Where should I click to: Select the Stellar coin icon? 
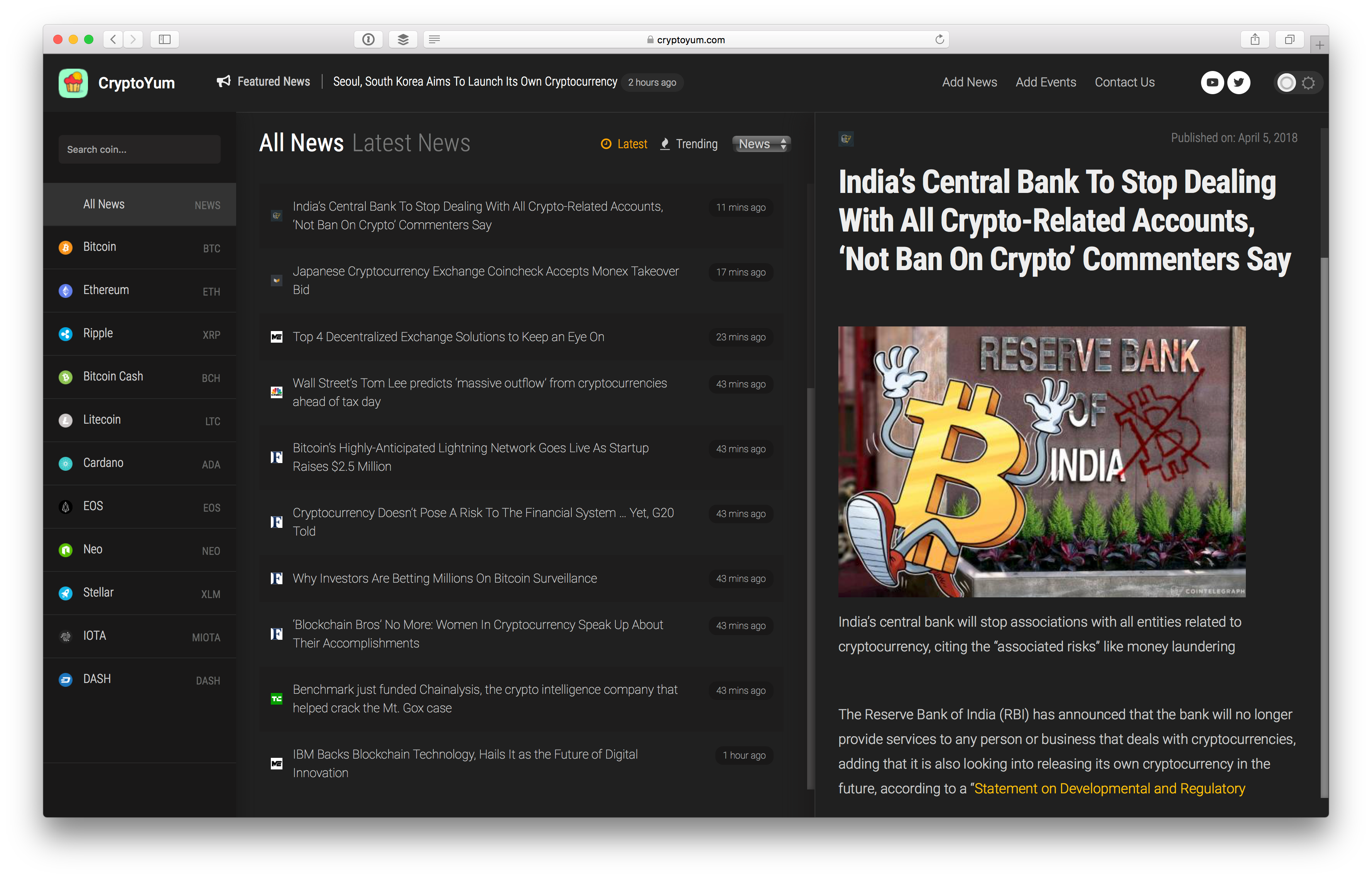pyautogui.click(x=66, y=593)
